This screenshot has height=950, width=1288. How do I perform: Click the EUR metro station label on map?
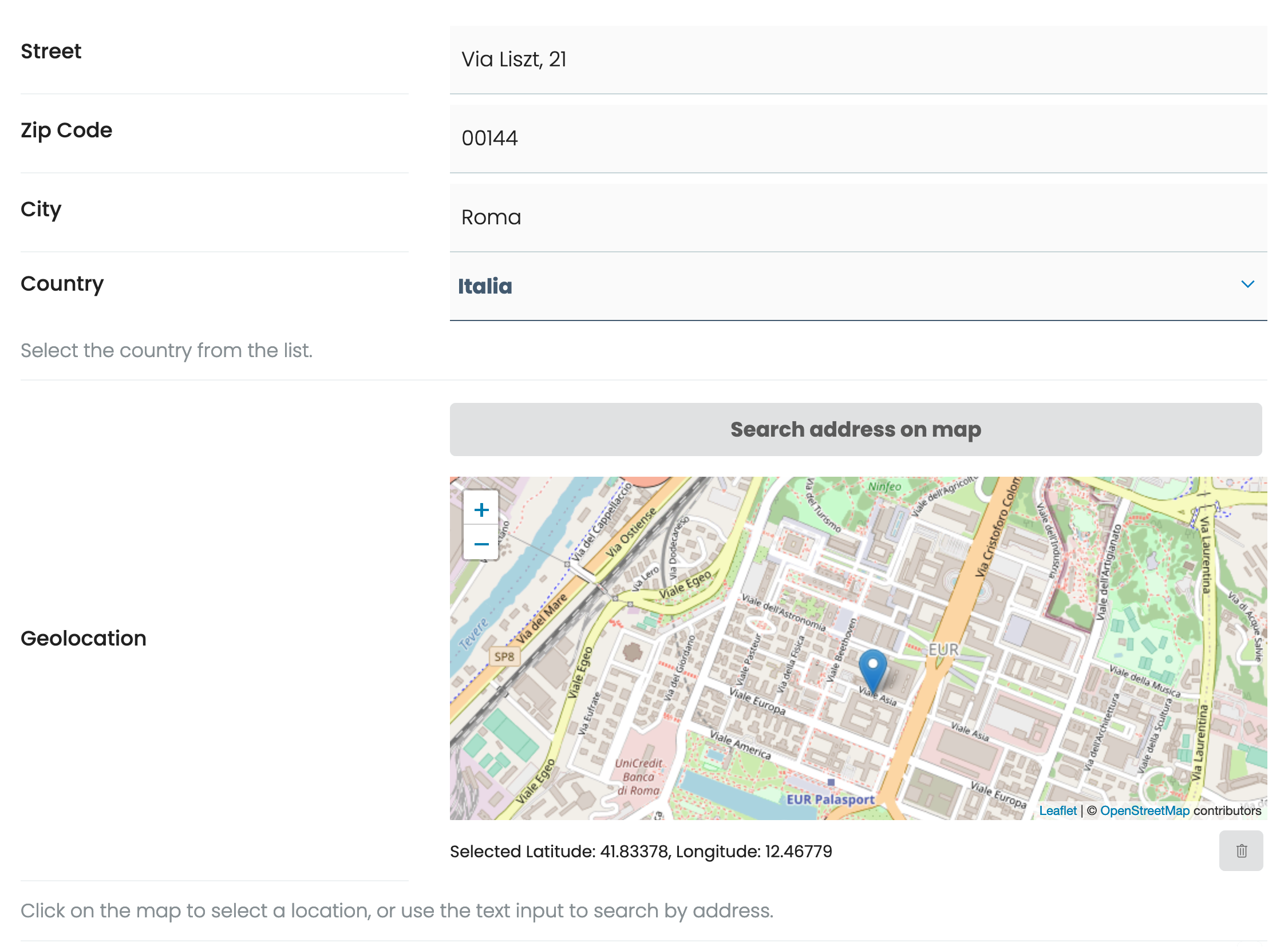[945, 650]
